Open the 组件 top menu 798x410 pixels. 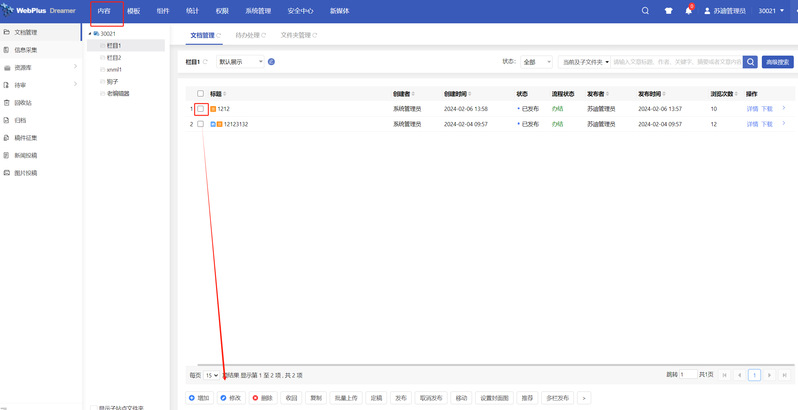[163, 11]
